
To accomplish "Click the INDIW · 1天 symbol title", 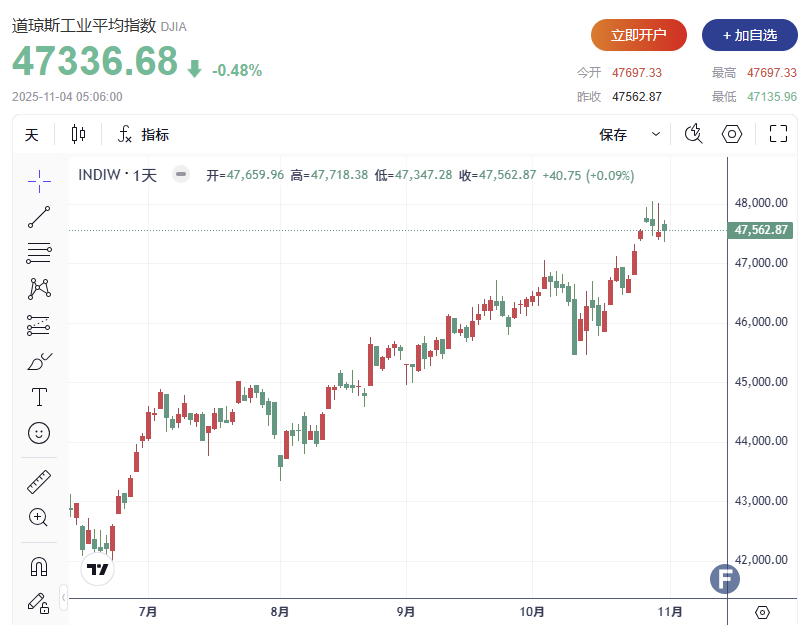I will 117,175.
